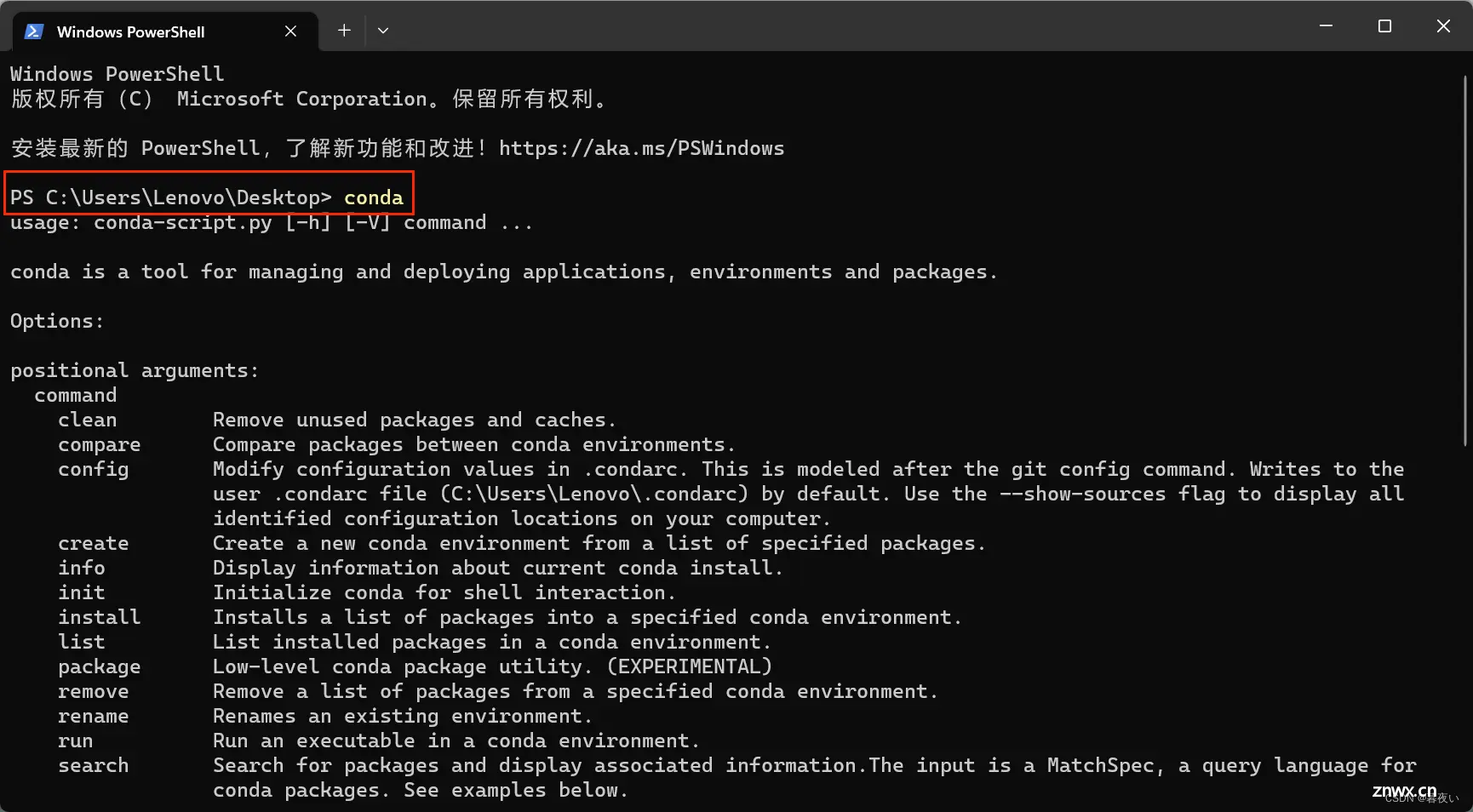Click the 'Microsoft Corporation' copyright line
This screenshot has height=812, width=1473.
(x=310, y=99)
